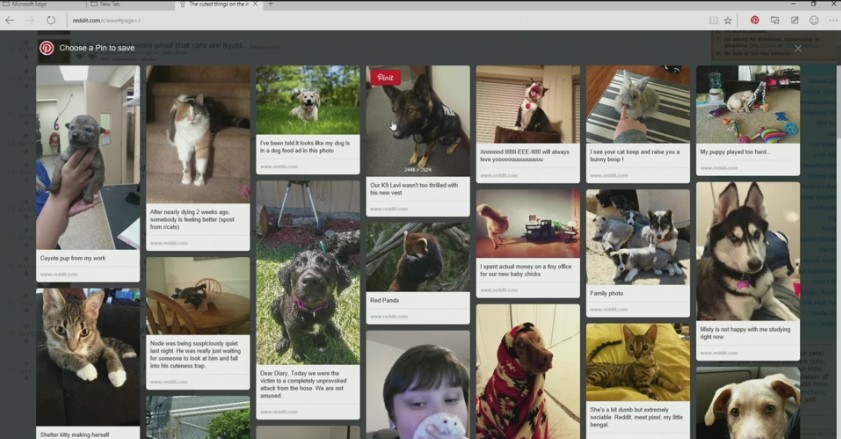Click the red Pin it button

click(x=385, y=77)
